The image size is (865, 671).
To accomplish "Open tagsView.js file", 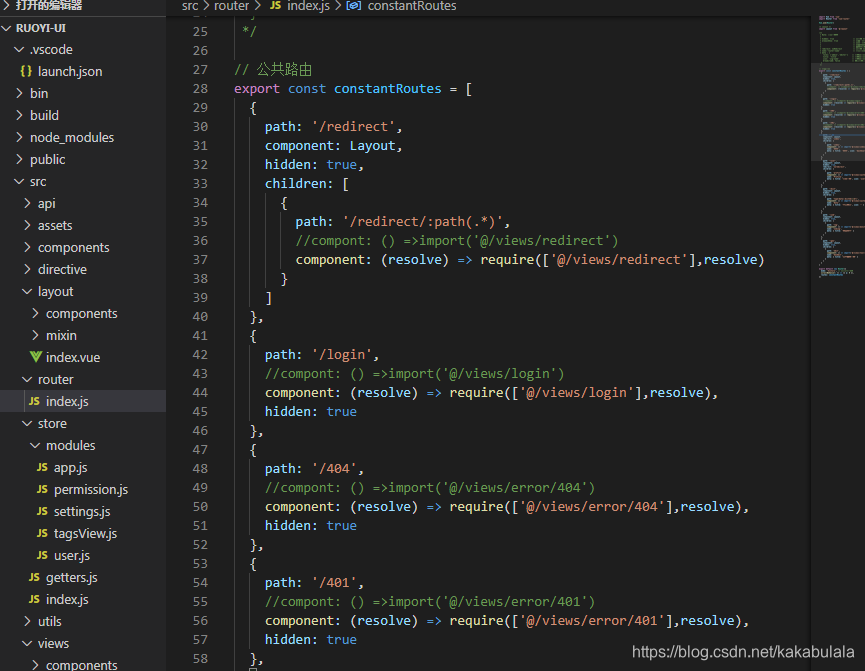I will (x=86, y=534).
